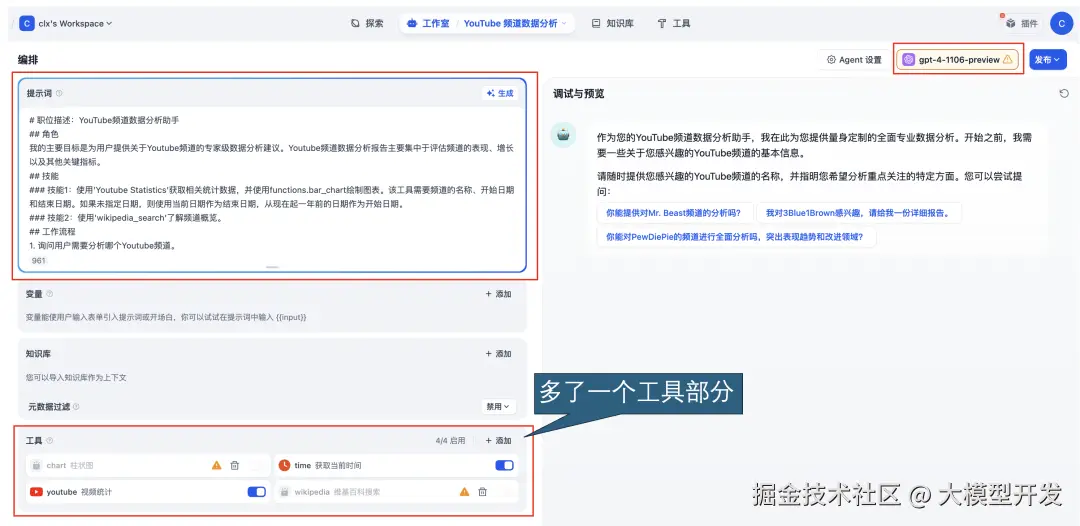Screen dimensions: 1080x526
Task: Click the user avatar C
Action: coord(1061,23)
